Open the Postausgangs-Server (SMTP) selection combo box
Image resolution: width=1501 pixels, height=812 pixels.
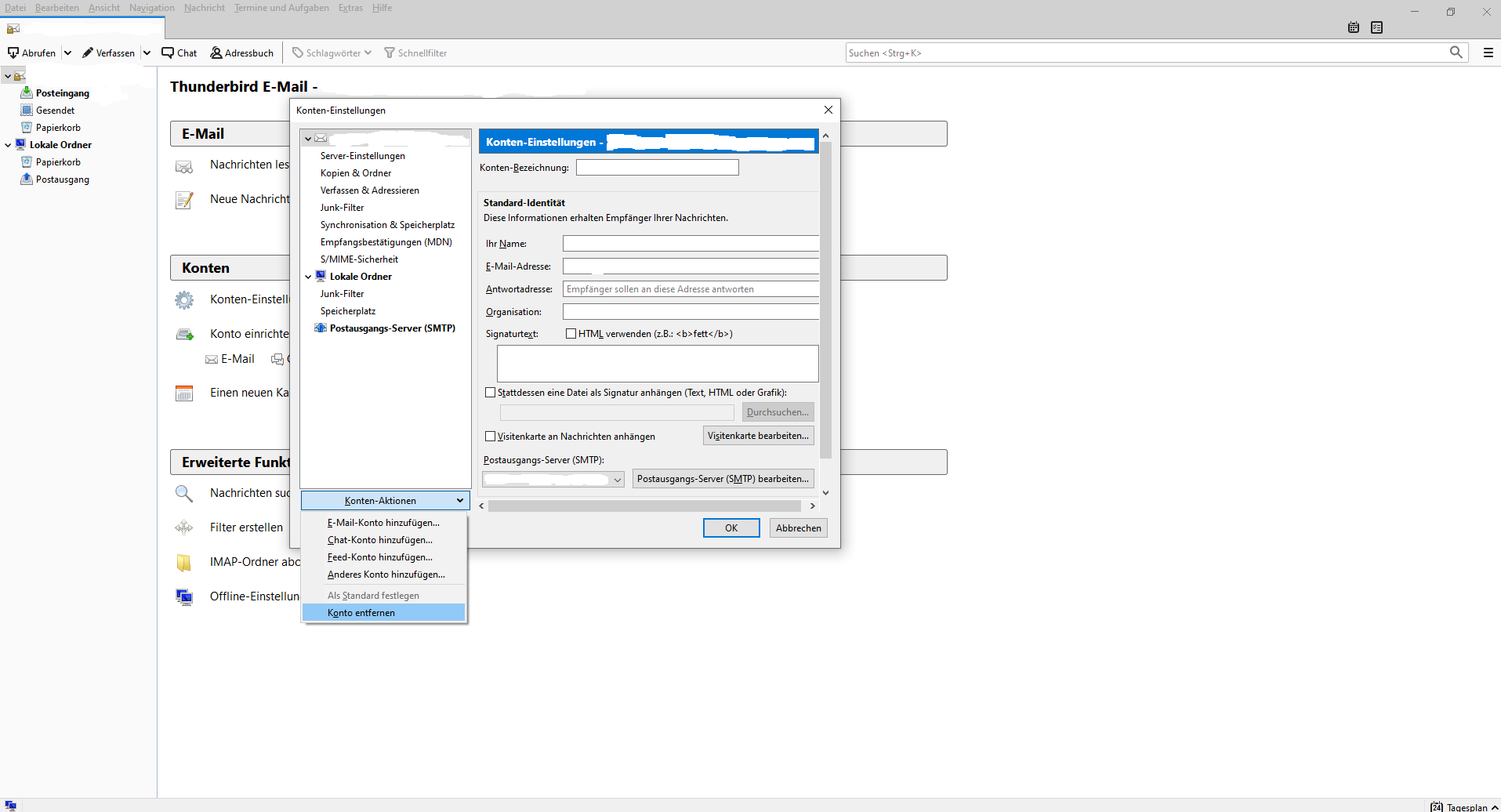[x=553, y=479]
